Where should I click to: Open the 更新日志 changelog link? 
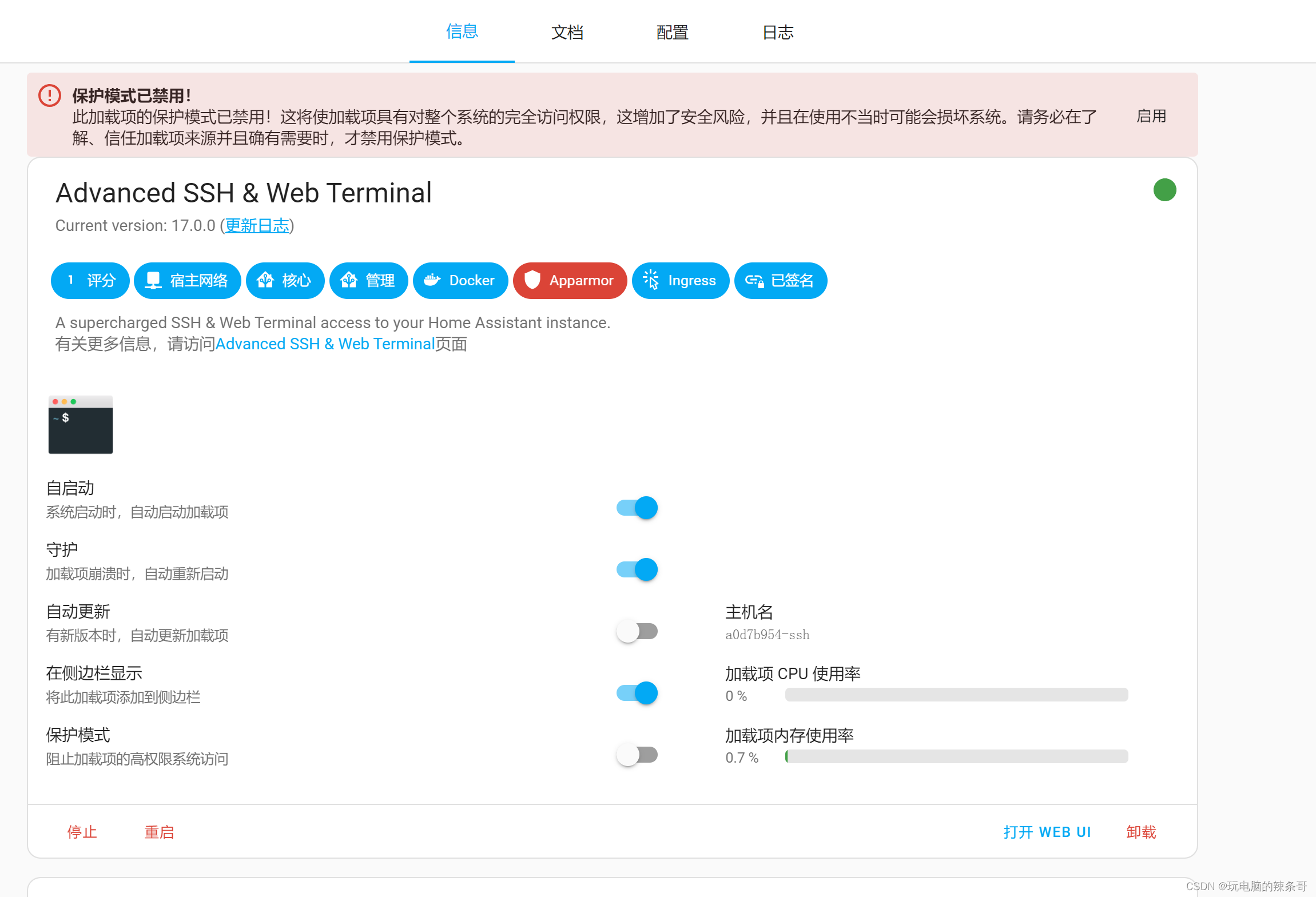pos(257,226)
